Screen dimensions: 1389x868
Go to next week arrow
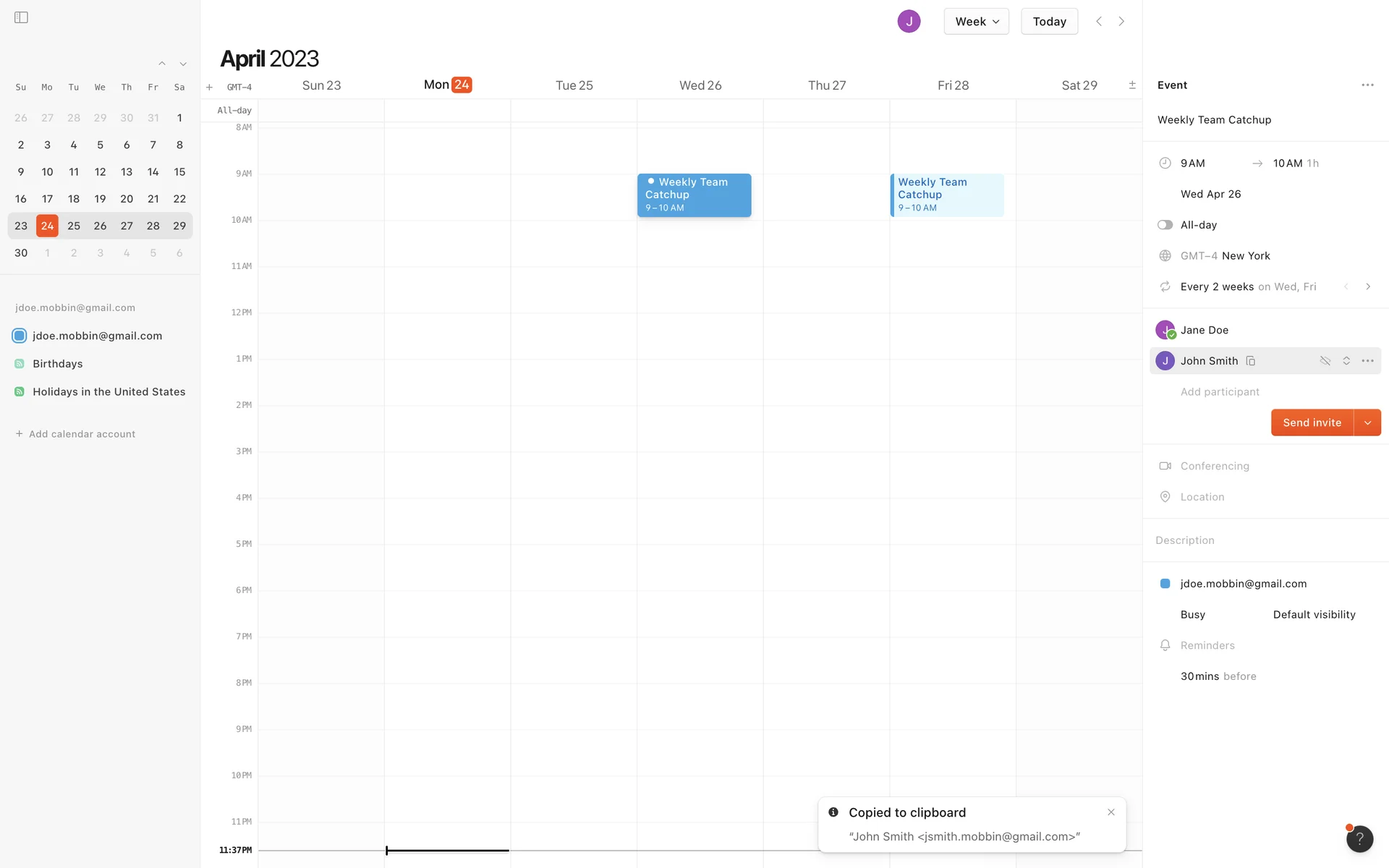click(1121, 22)
